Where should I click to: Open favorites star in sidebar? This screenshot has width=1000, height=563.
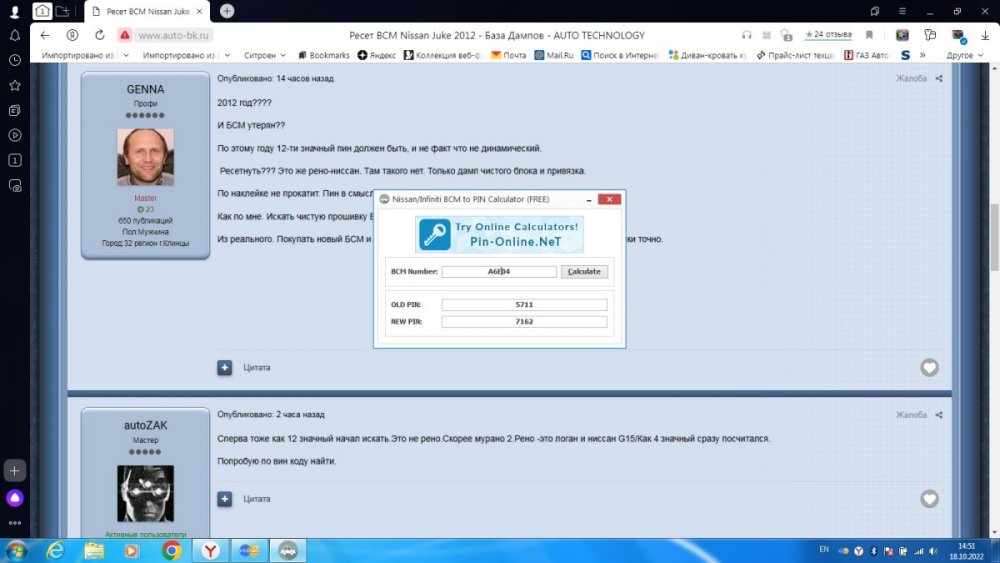click(x=15, y=85)
